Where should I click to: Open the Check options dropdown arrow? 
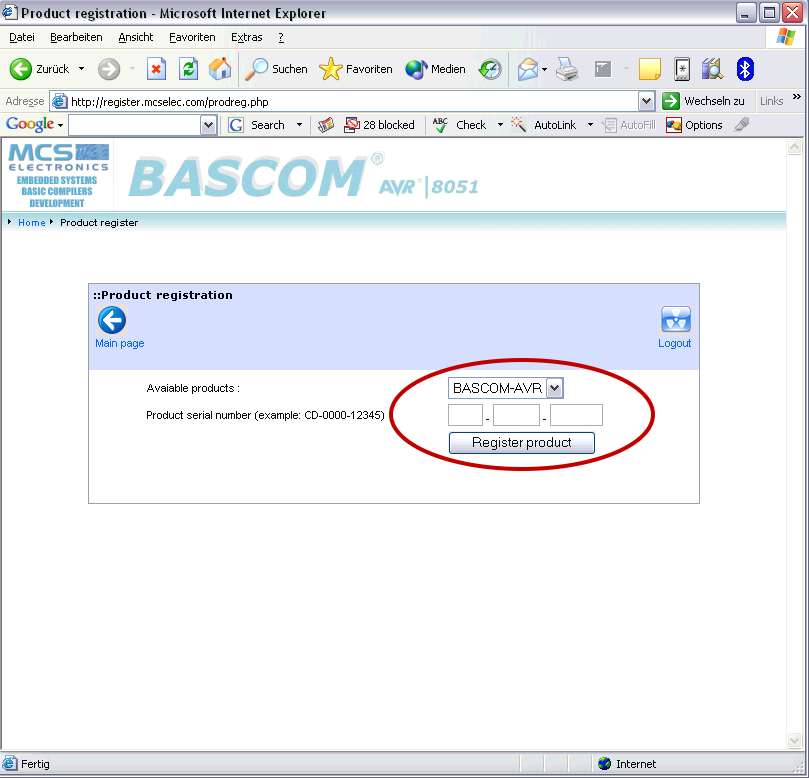pyautogui.click(x=500, y=125)
